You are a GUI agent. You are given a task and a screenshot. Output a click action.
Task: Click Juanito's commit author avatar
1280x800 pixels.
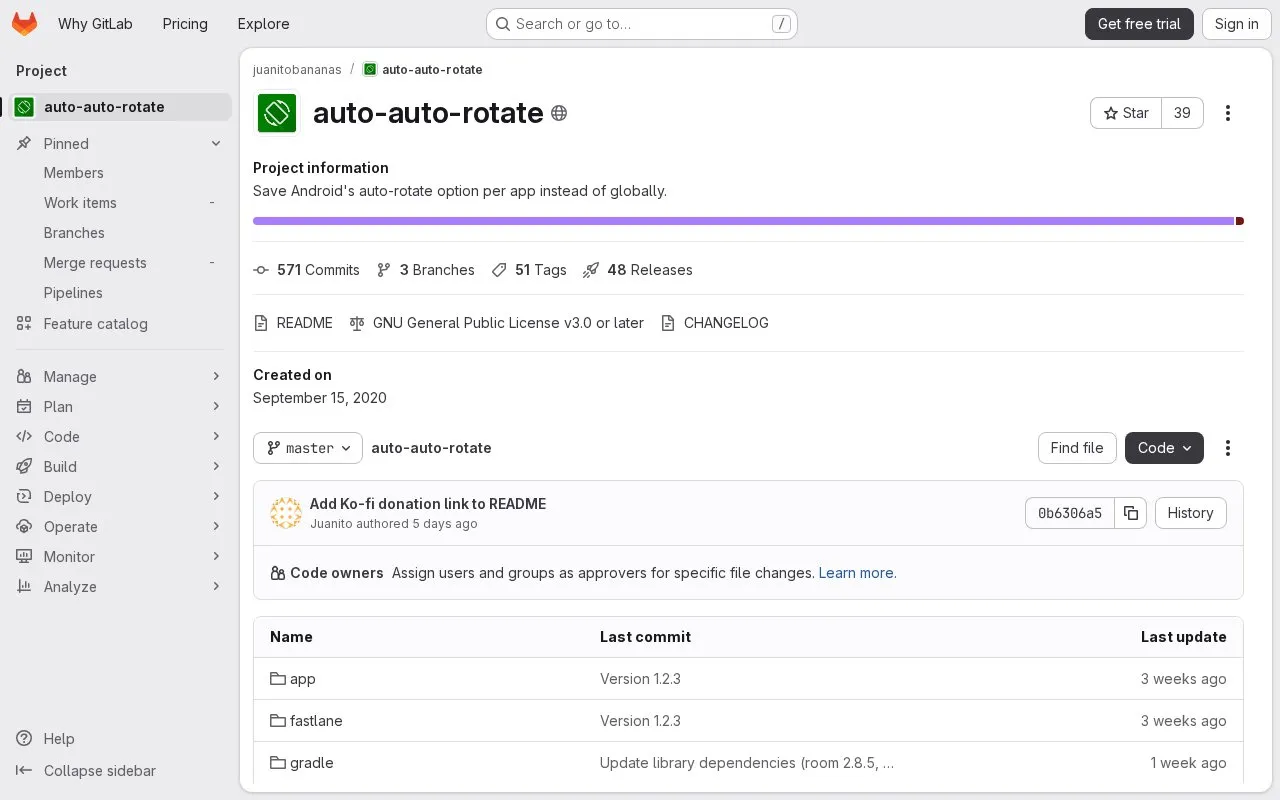coord(286,513)
